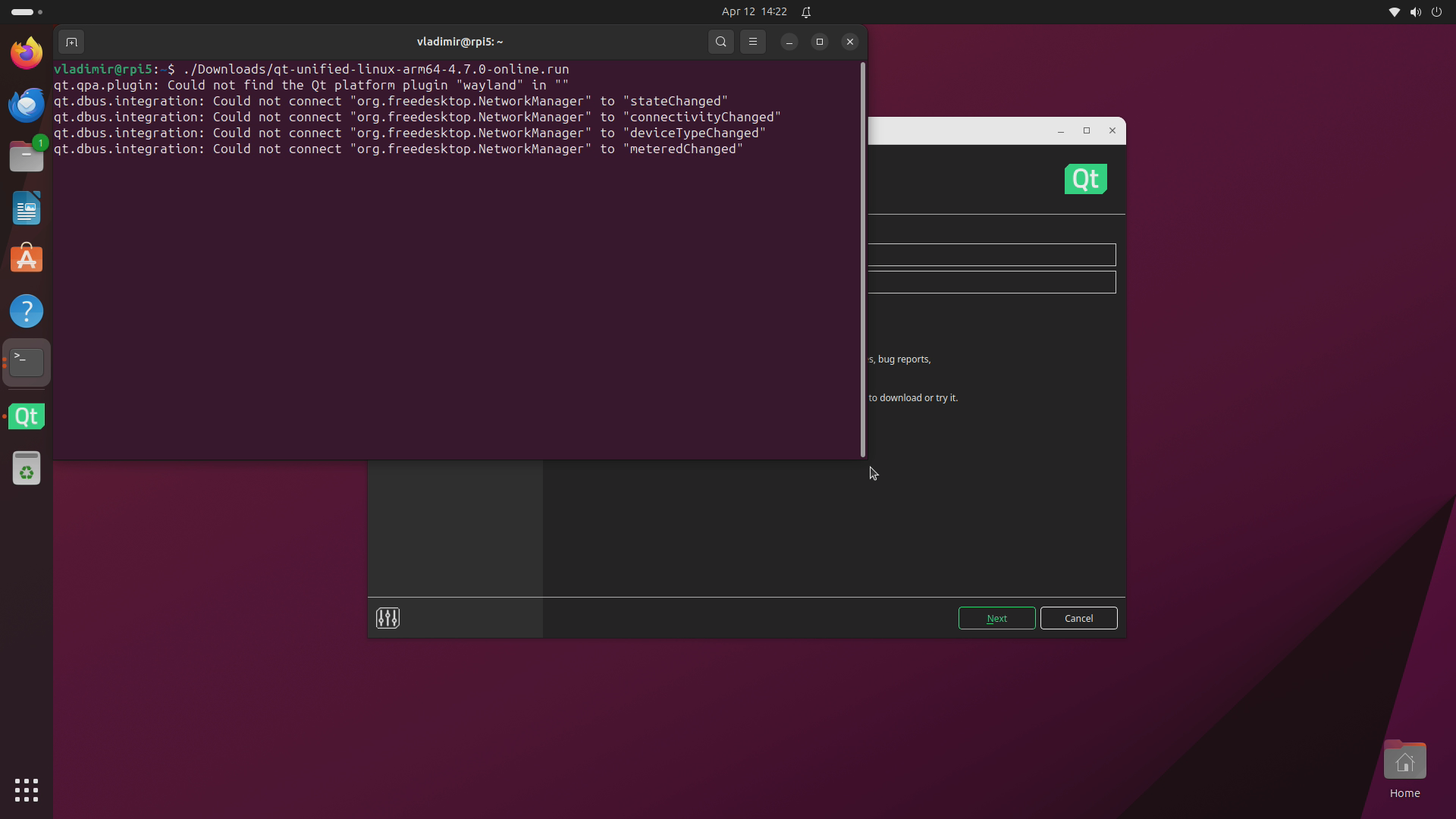This screenshot has height=819, width=1456.
Task: Click the terminal line ending with "deviceTypeChanged"
Action: 409,133
